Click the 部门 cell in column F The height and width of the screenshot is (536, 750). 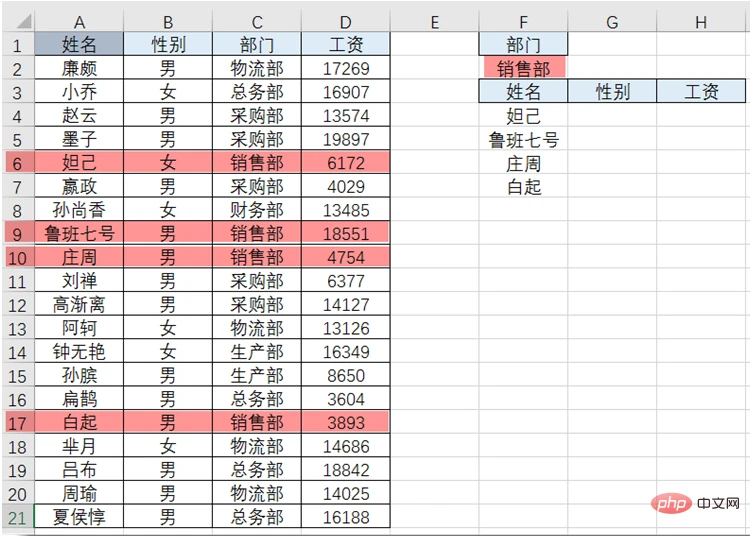[x=523, y=44]
